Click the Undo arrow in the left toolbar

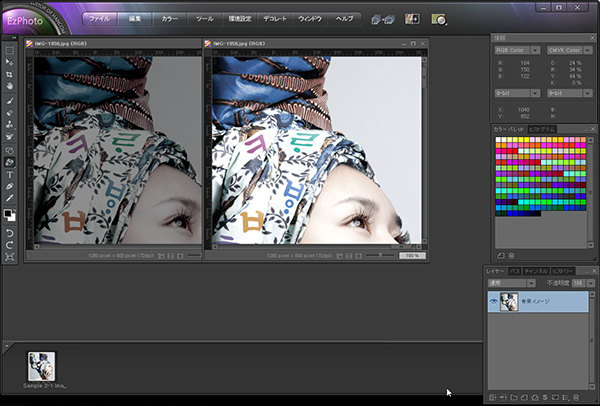[10, 233]
